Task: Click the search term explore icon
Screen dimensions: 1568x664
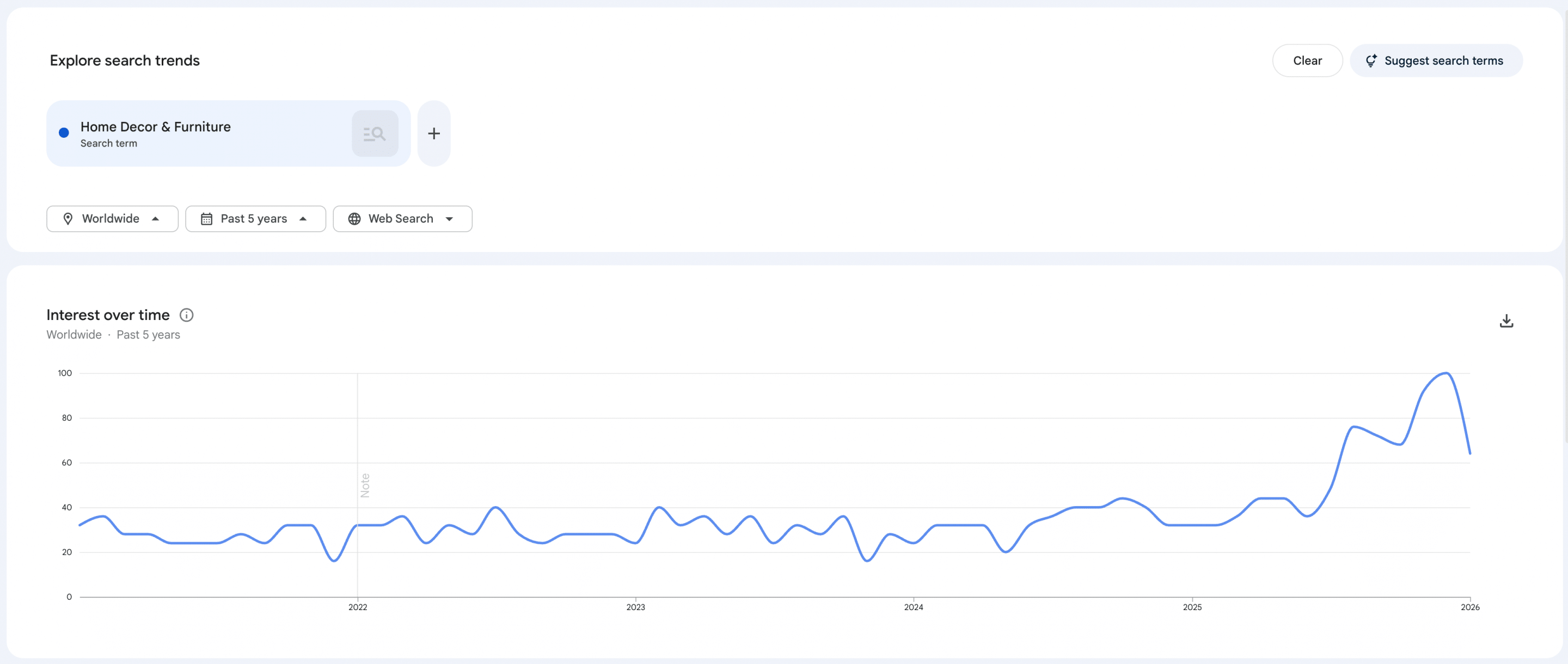Action: [375, 133]
